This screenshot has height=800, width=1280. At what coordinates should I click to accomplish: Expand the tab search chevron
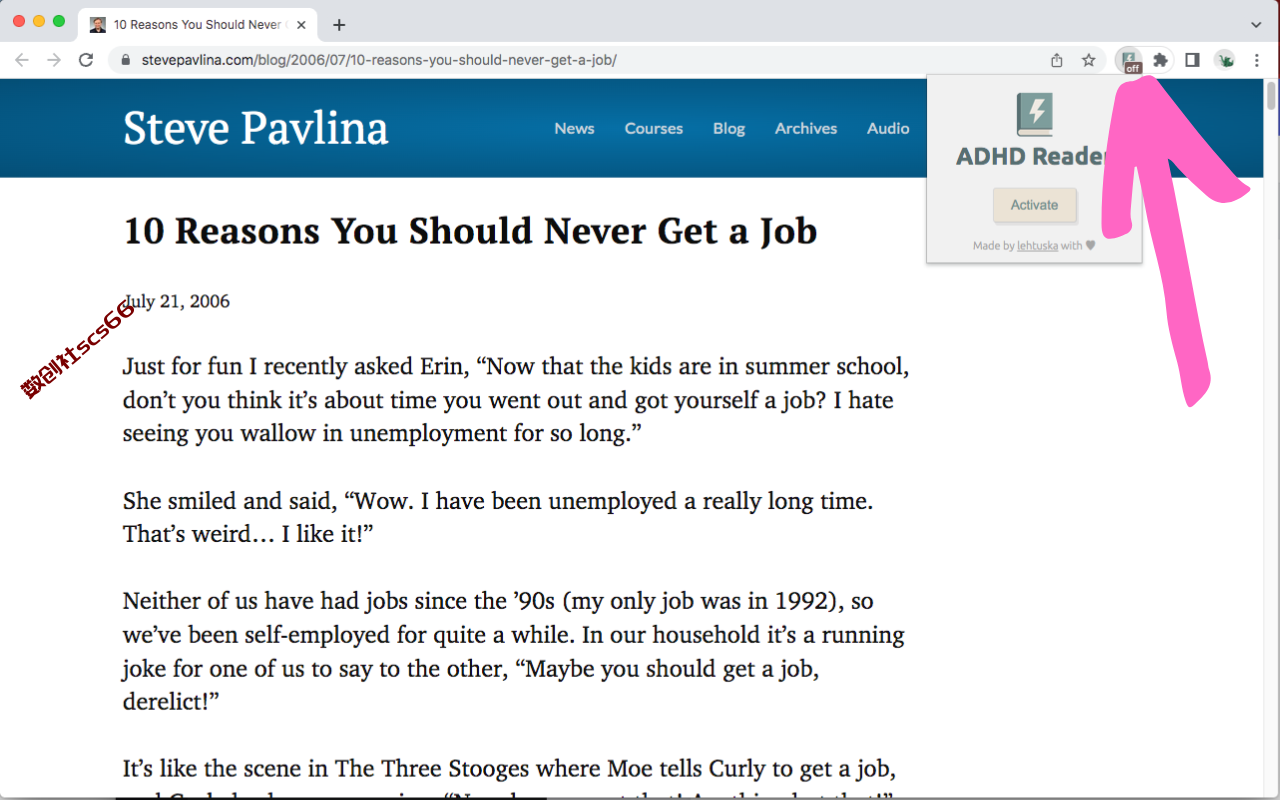1257,24
